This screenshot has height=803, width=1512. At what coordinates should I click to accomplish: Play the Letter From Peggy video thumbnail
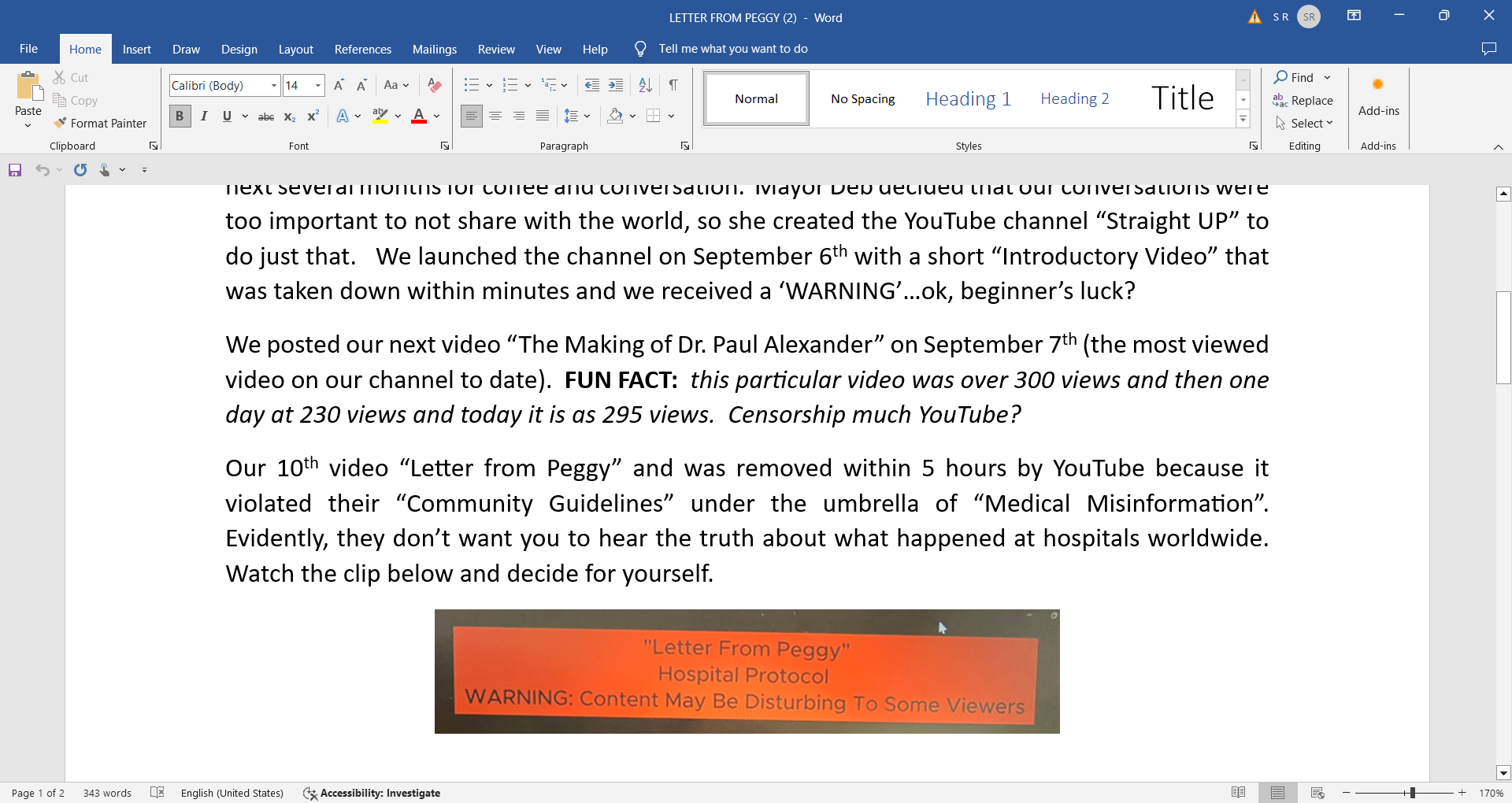click(747, 672)
